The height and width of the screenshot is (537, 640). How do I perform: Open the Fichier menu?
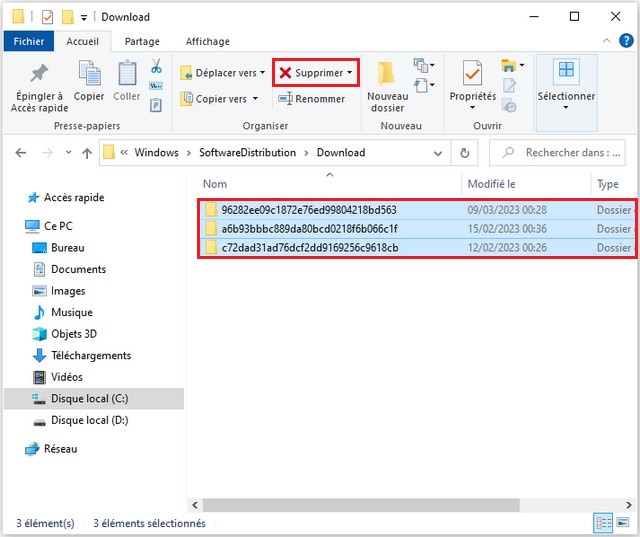[x=29, y=41]
